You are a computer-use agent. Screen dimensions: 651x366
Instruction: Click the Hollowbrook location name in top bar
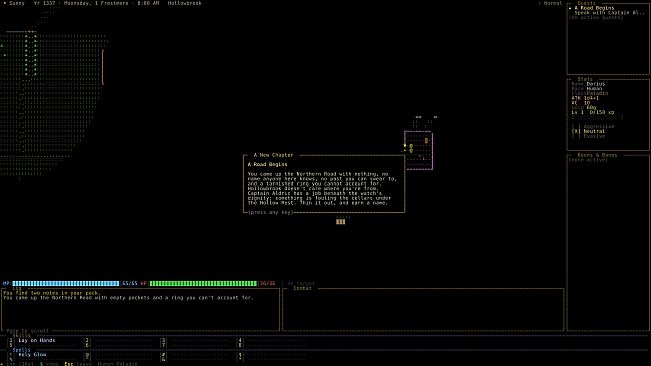pyautogui.click(x=184, y=3)
